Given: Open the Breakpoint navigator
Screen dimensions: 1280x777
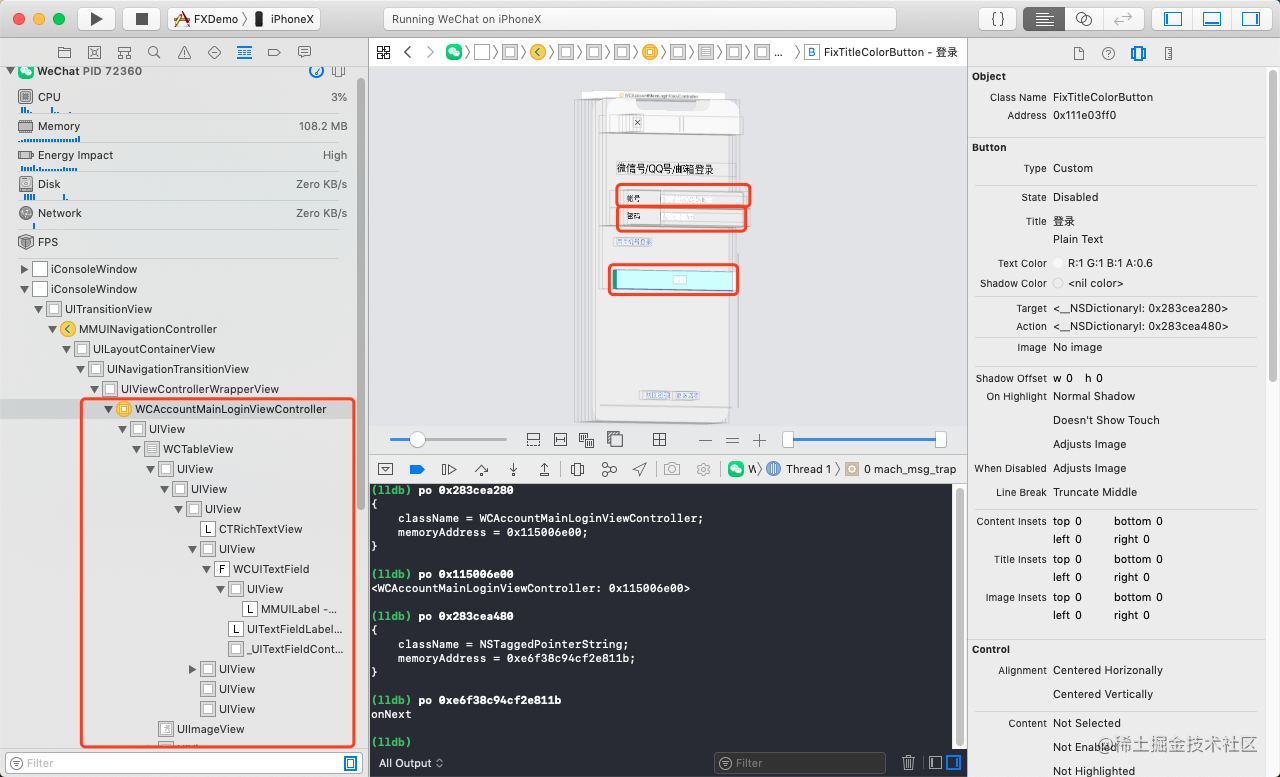Looking at the screenshot, I should coord(274,52).
